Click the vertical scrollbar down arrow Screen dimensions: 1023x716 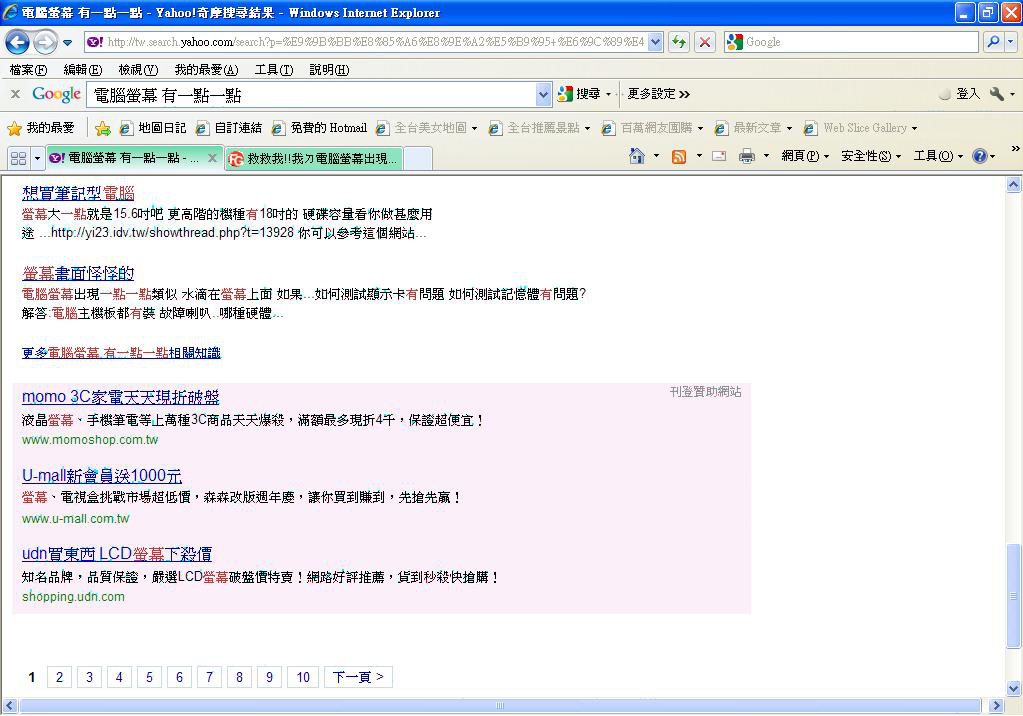[x=1013, y=688]
